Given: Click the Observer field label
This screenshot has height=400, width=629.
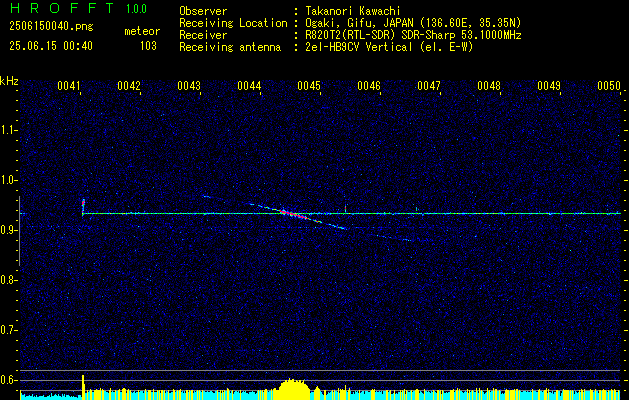Looking at the screenshot, I should (203, 11).
